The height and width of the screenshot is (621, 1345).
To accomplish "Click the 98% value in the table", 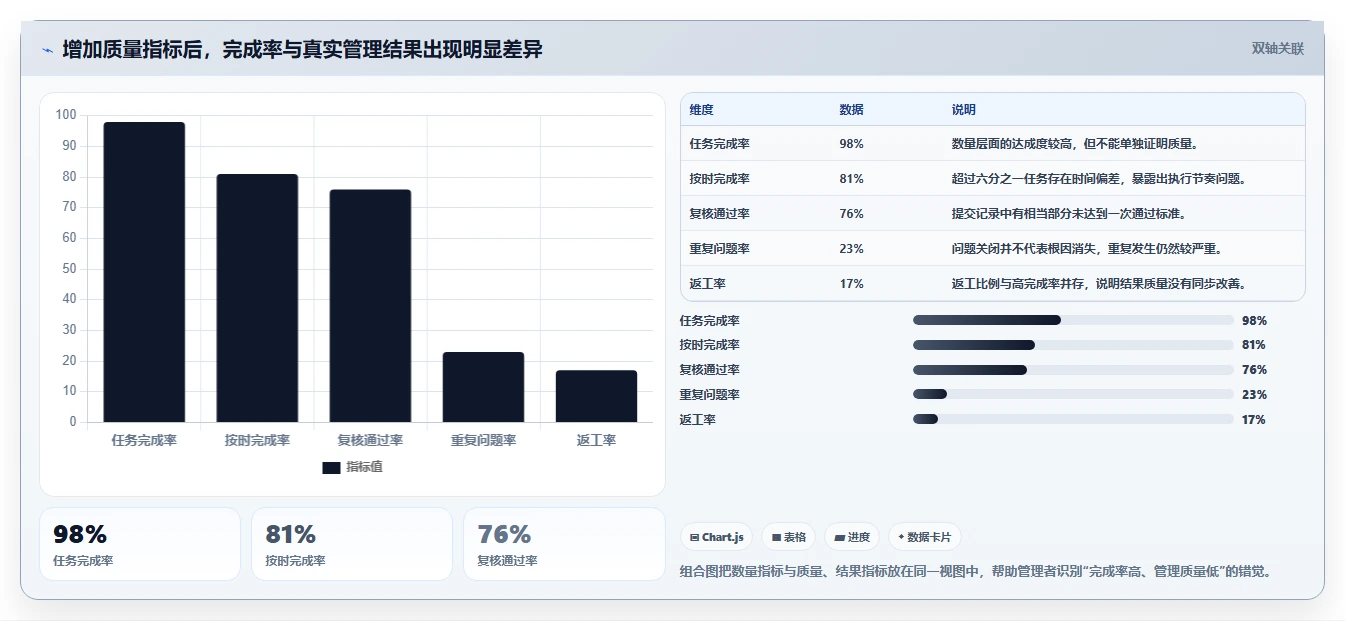I will coord(852,144).
